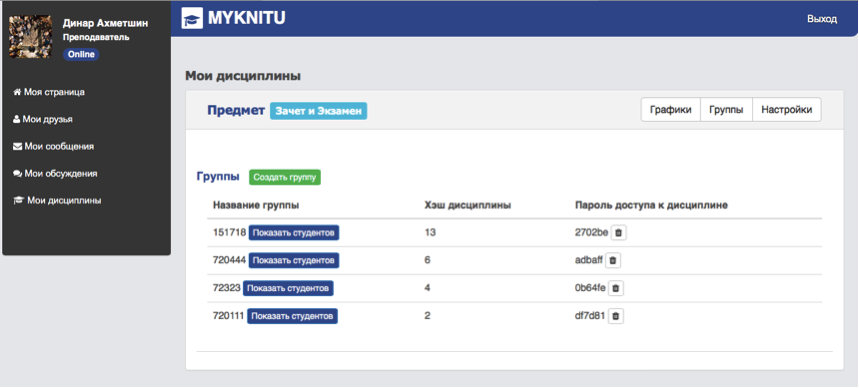
Task: Click password value 0b64fe
Action: (x=590, y=288)
